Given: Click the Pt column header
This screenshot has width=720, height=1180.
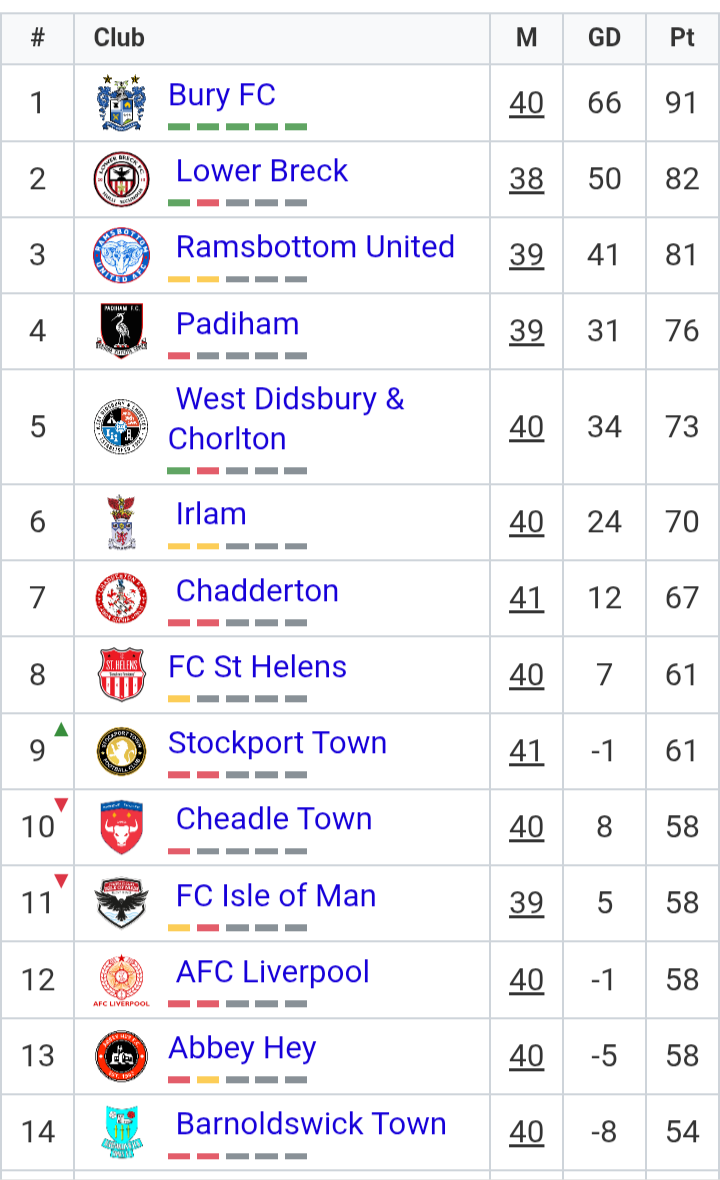Looking at the screenshot, I should tap(682, 38).
